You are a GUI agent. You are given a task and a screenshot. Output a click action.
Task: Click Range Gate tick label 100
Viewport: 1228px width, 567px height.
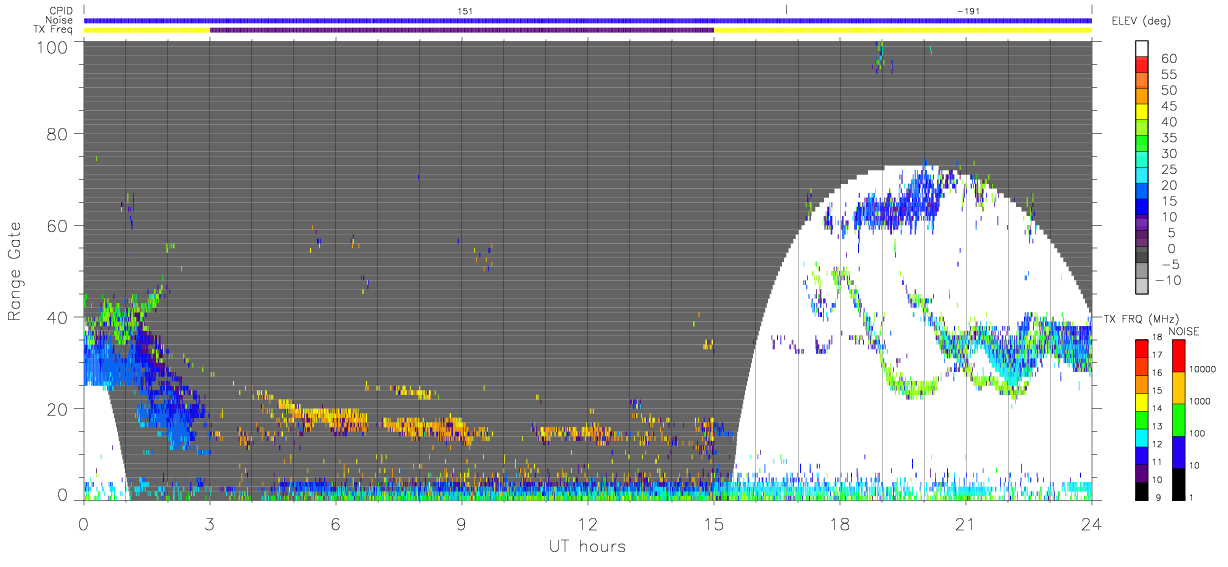[54, 47]
